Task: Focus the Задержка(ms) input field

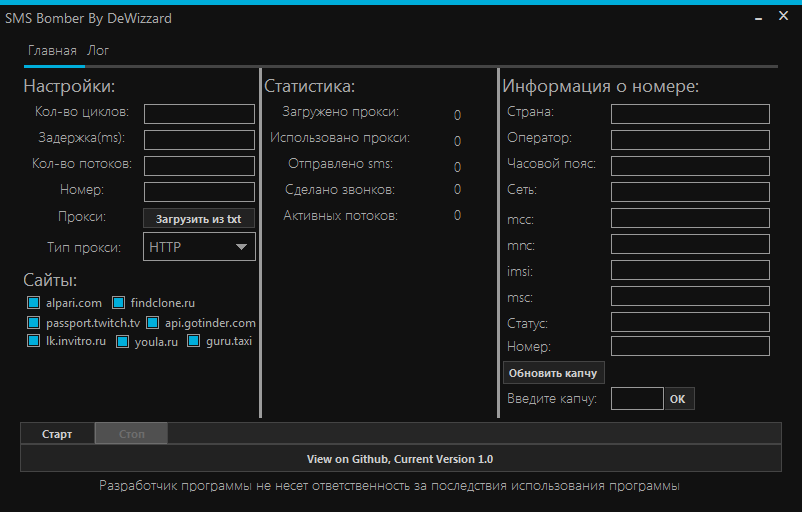Action: 199,140
